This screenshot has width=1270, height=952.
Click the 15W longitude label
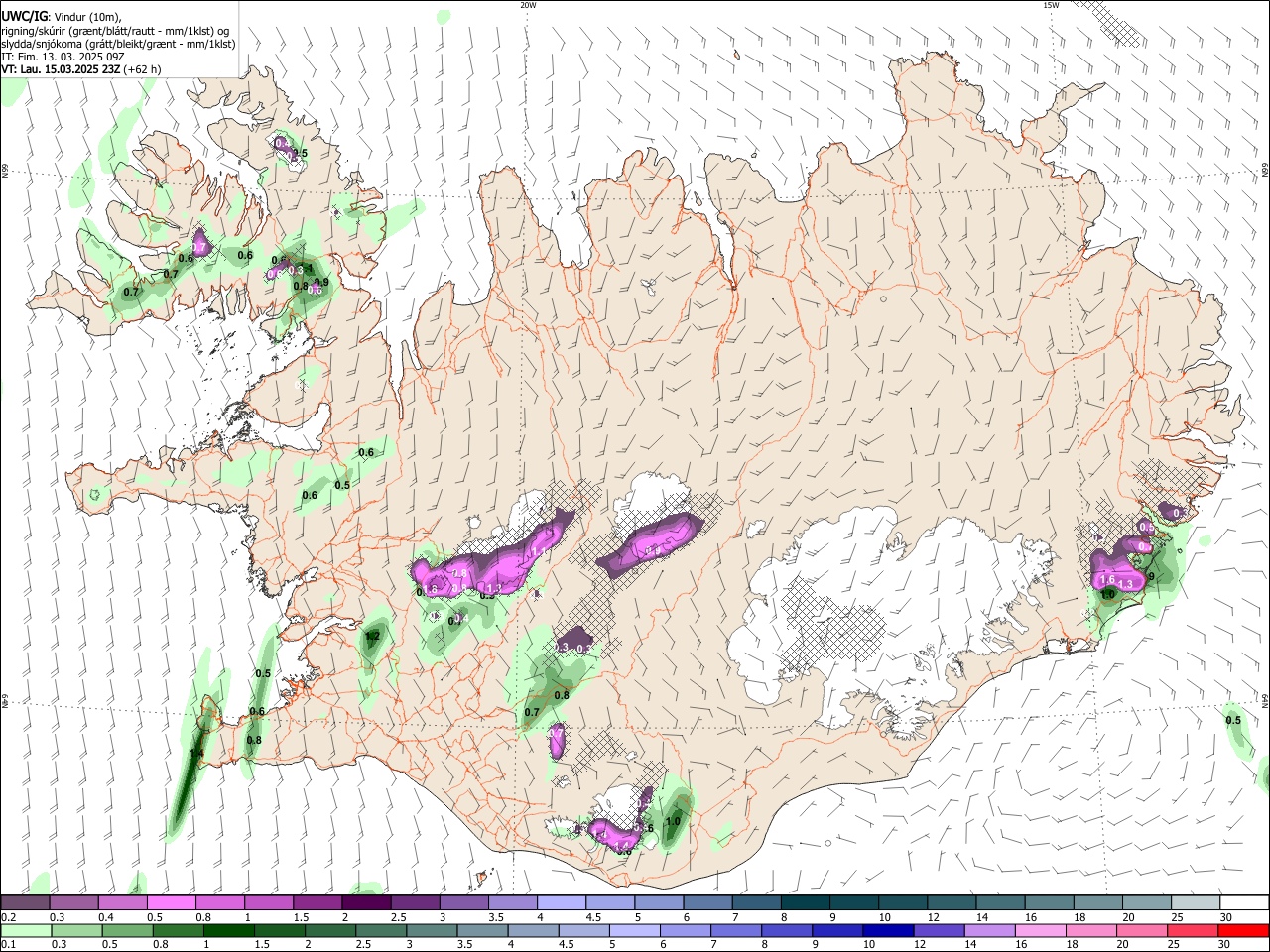[x=1050, y=5]
